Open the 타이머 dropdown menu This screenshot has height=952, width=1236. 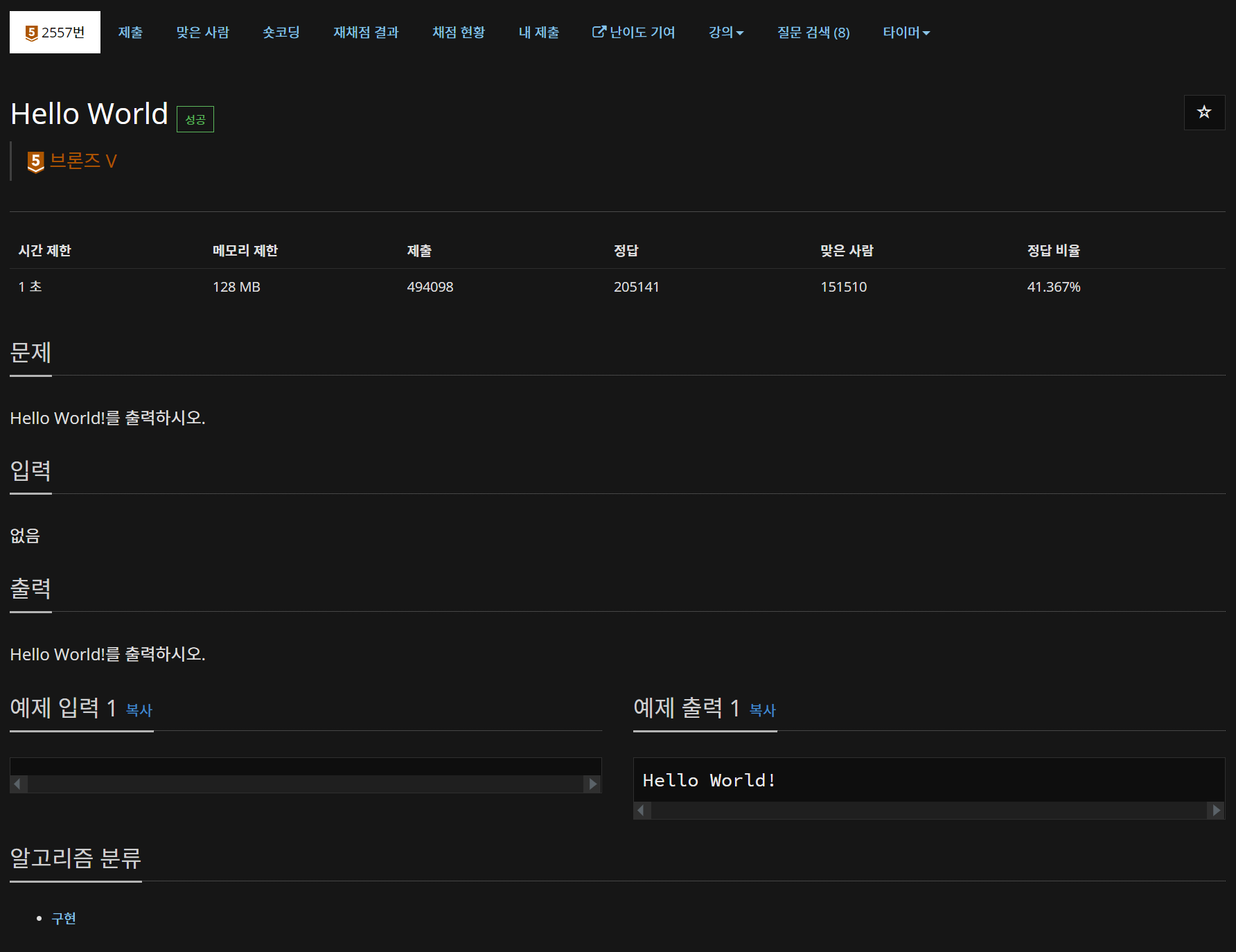906,32
